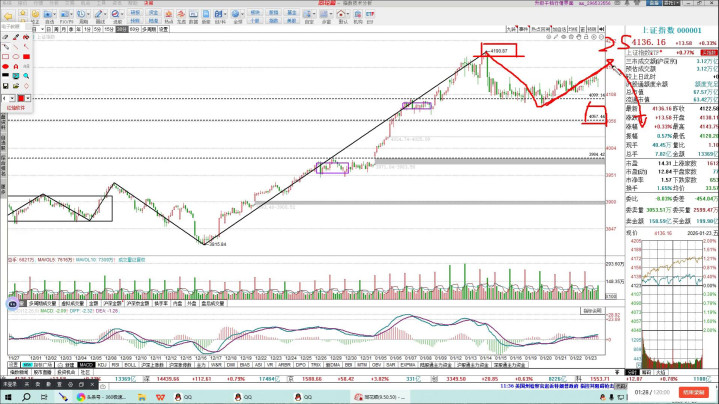Screen dimensions: 719x404
Task: Switch chart to 5分 period
Action: click(x=97, y=29)
